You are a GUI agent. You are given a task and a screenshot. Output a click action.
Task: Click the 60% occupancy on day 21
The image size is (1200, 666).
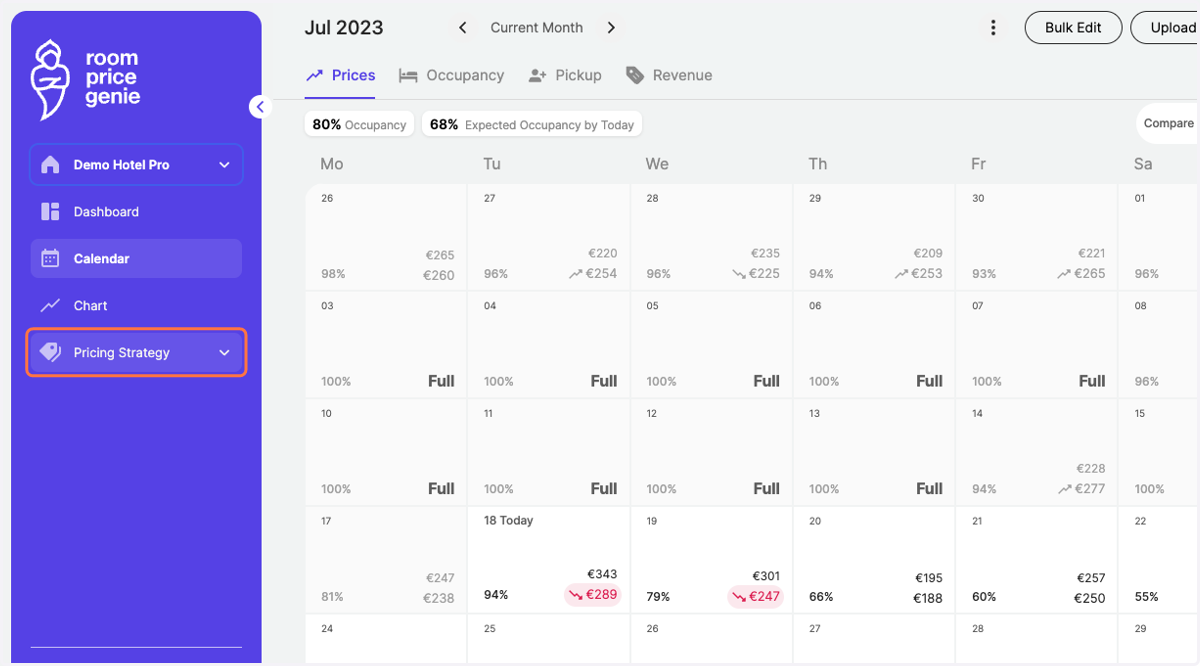coord(984,597)
